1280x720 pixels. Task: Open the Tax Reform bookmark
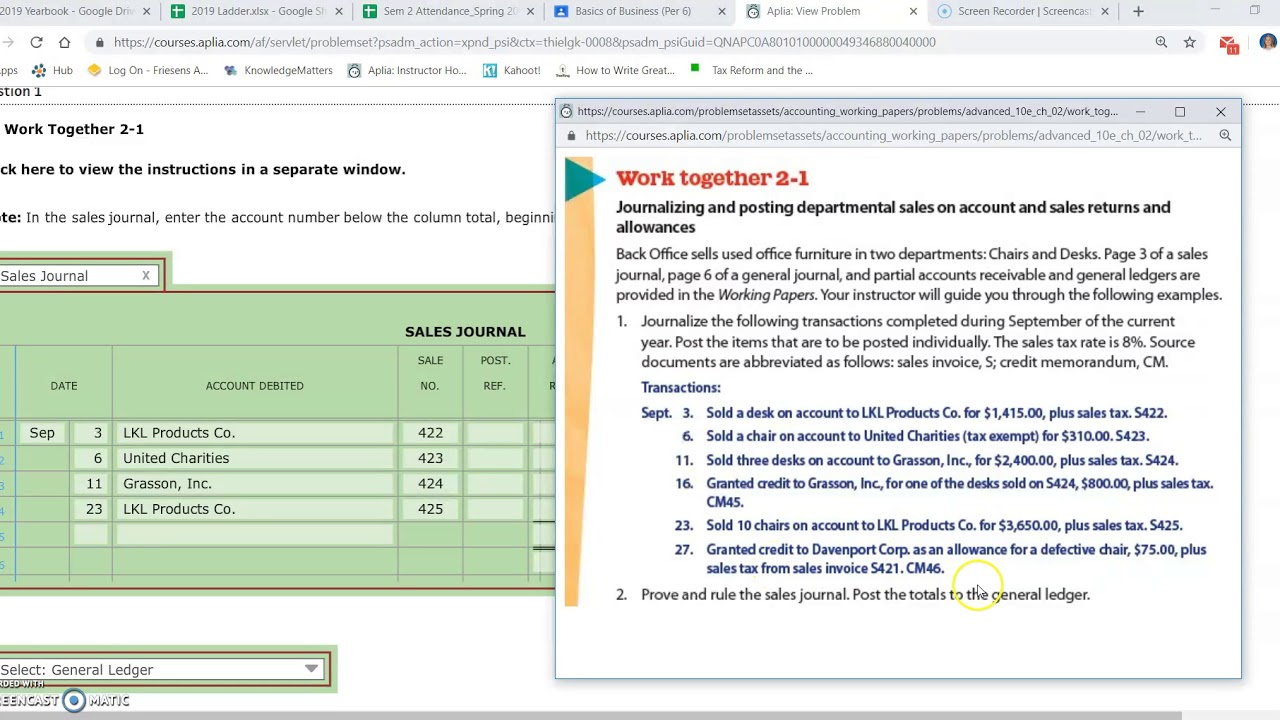751,70
